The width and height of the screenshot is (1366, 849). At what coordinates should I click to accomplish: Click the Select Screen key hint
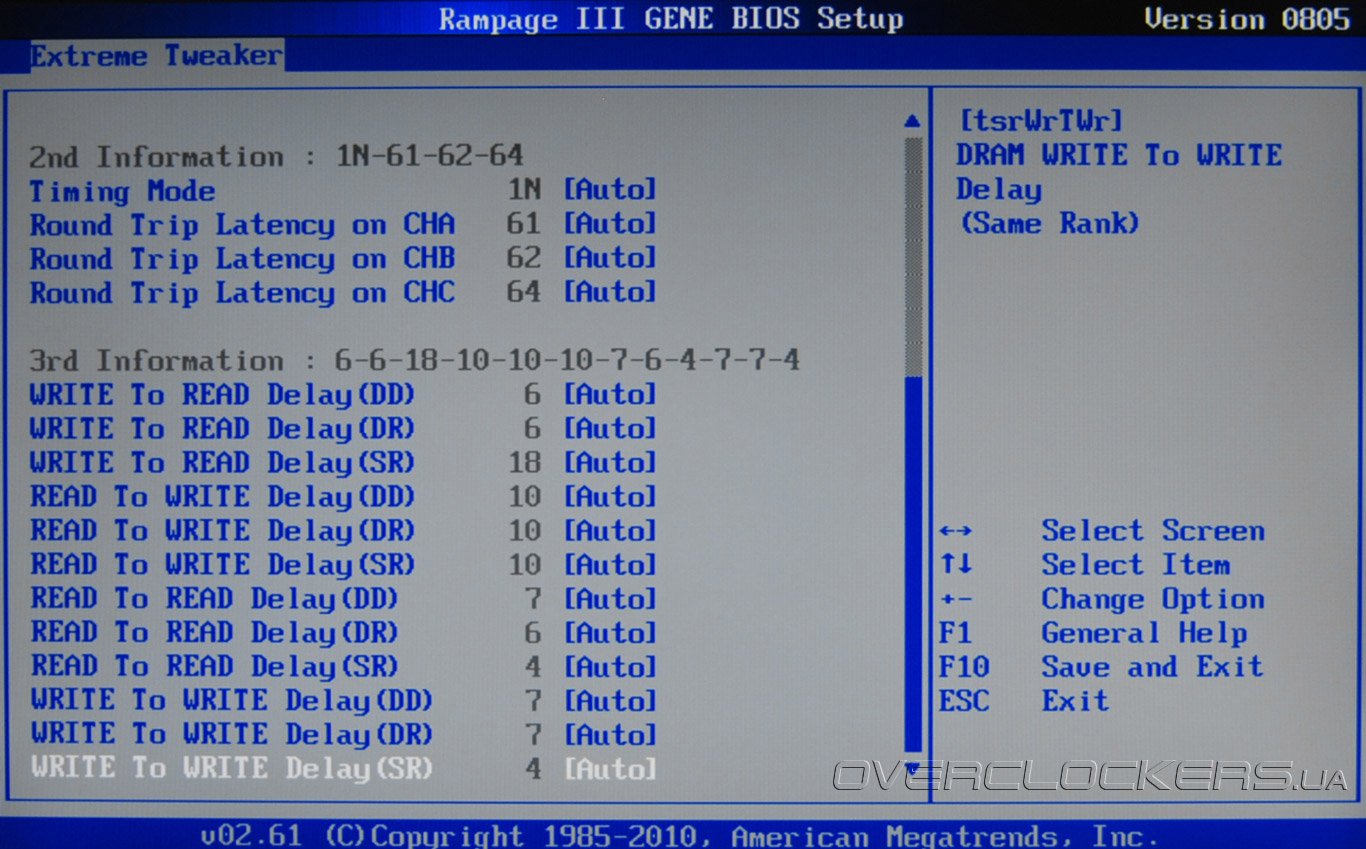tap(1102, 530)
